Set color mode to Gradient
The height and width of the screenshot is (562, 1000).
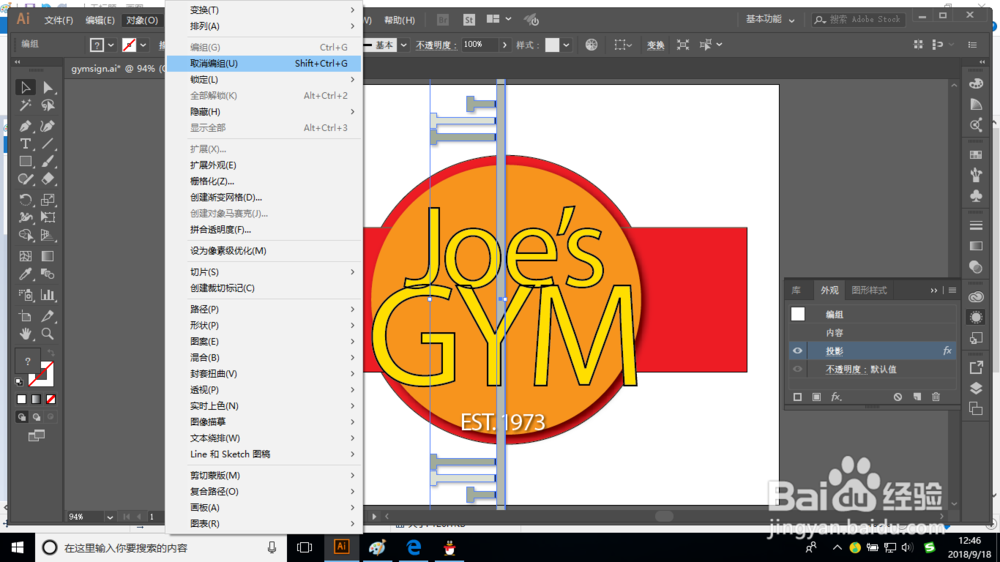pyautogui.click(x=36, y=399)
